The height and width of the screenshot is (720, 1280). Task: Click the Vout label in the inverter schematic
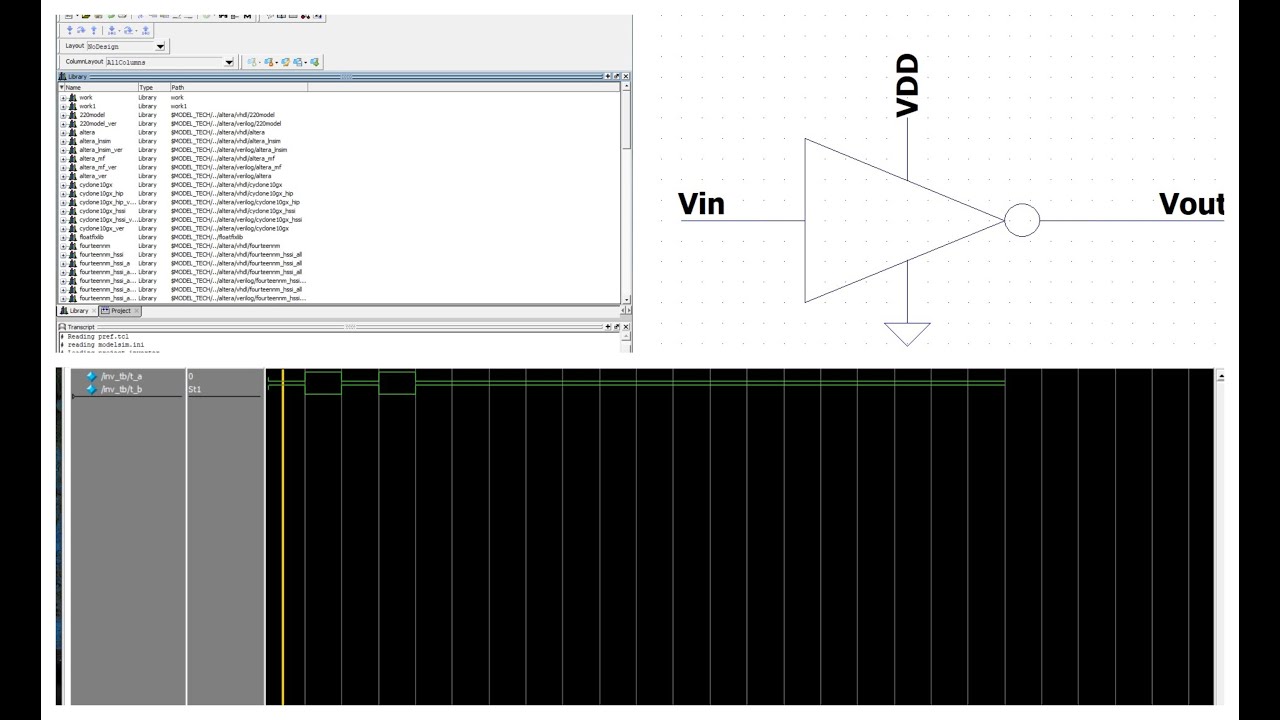1191,204
